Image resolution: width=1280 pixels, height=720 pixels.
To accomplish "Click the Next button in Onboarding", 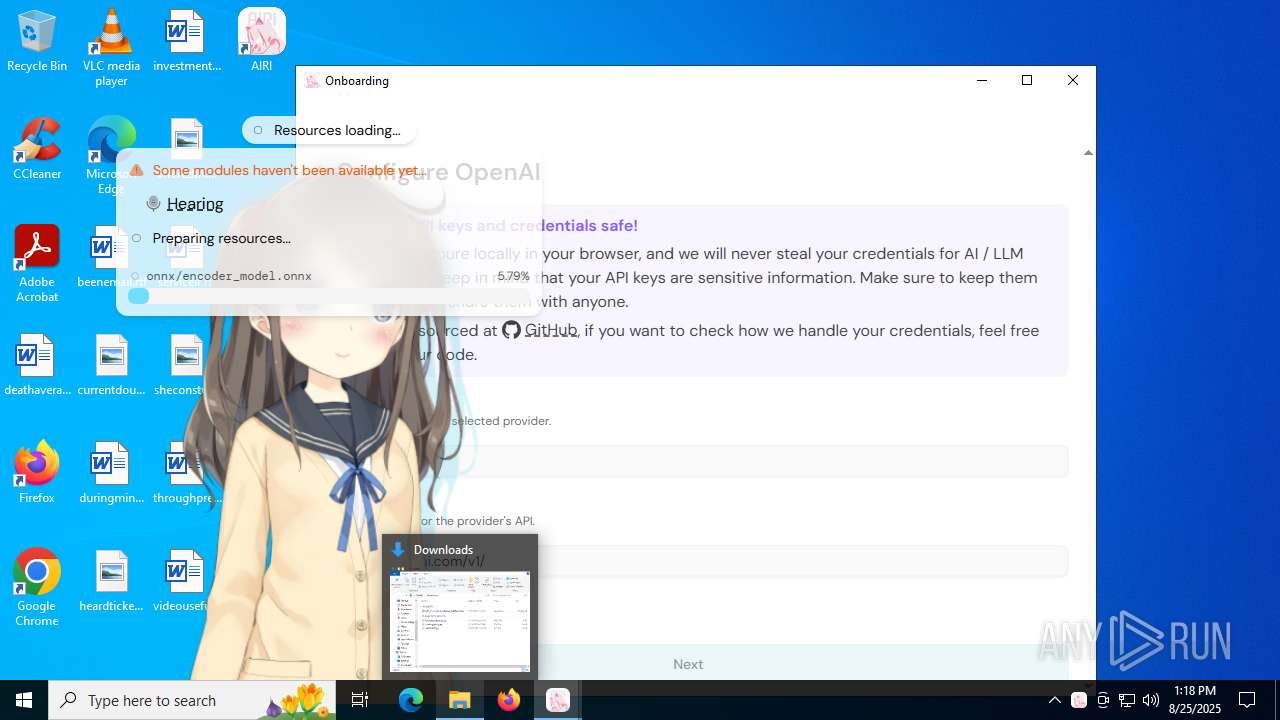I will 688,664.
